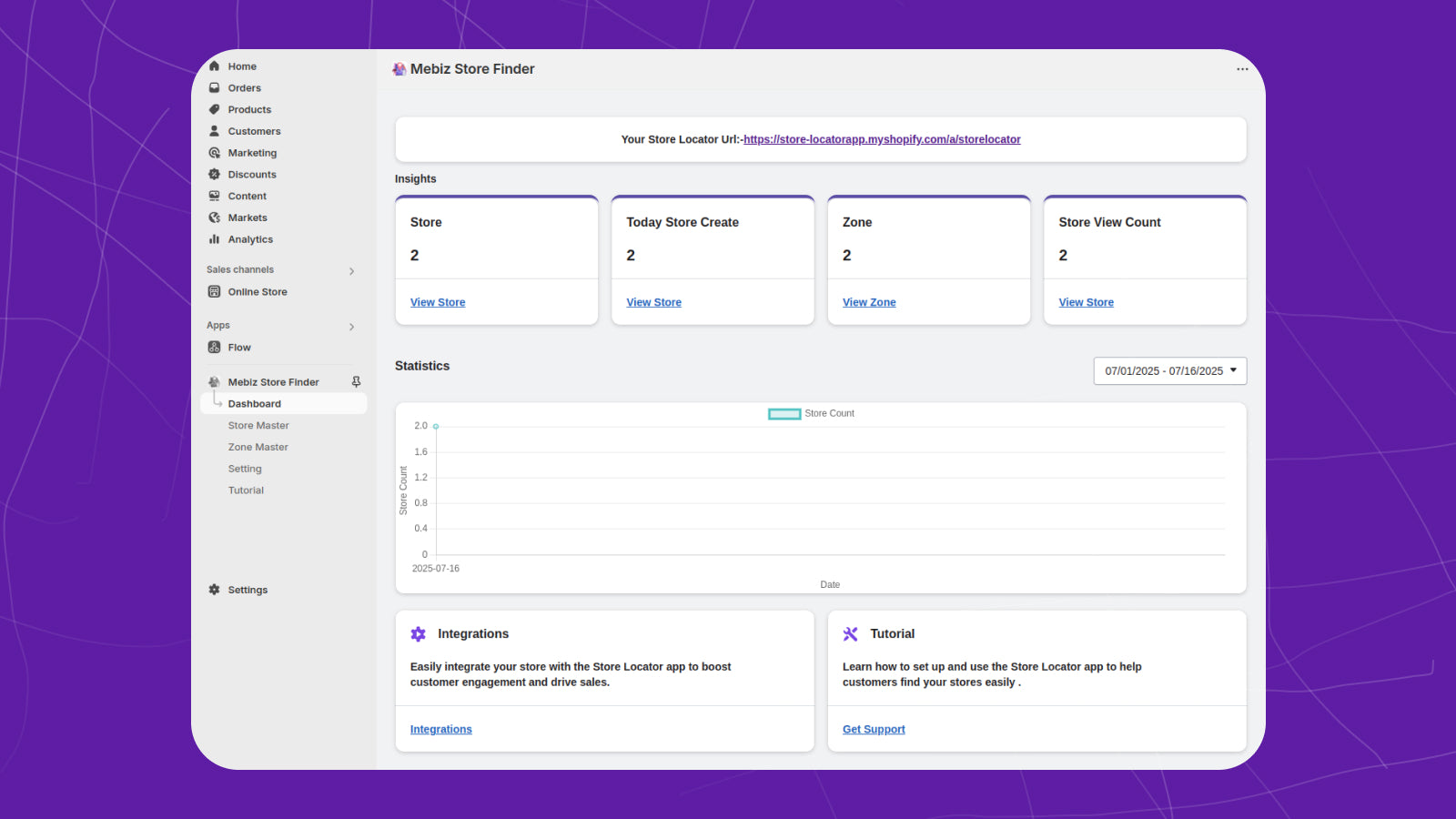
Task: Open the Setting submenu item
Action: (x=245, y=469)
